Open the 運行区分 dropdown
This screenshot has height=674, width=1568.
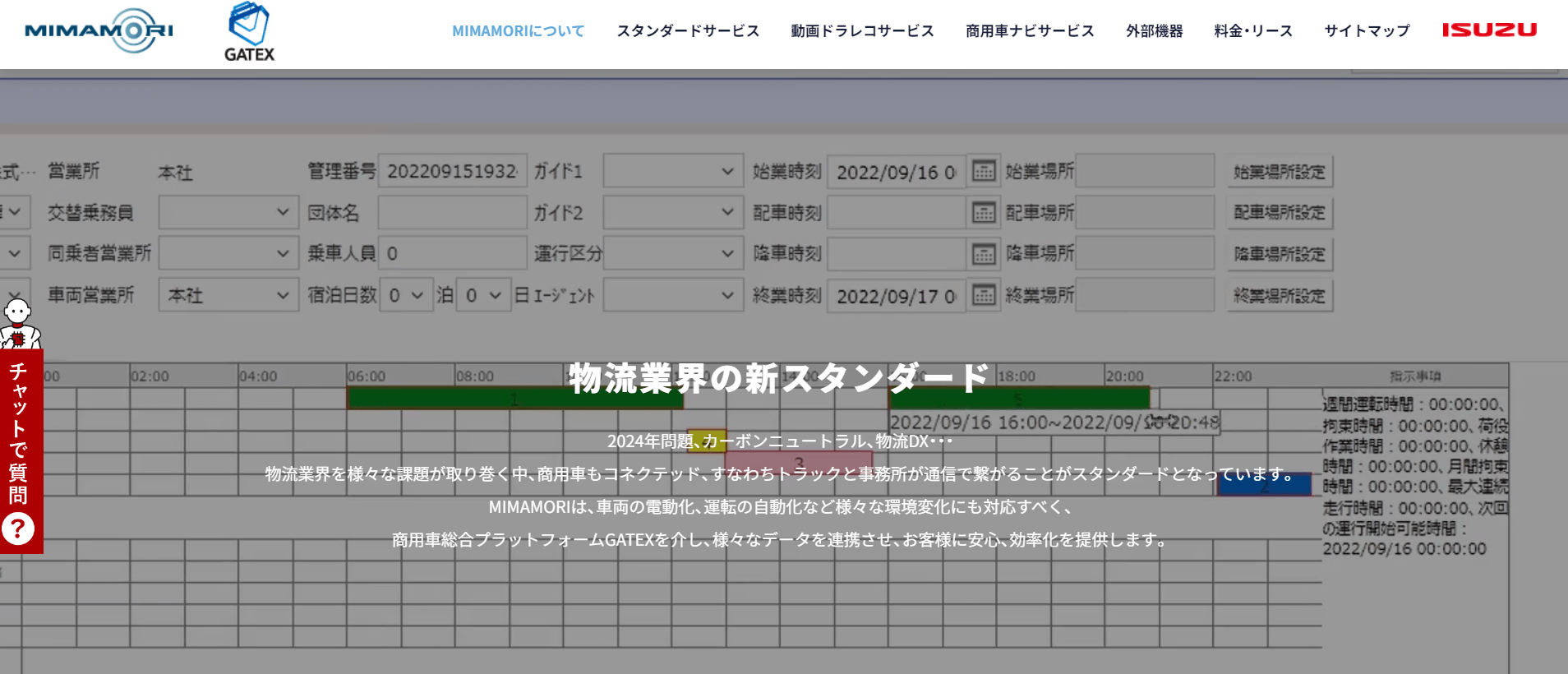[x=673, y=253]
